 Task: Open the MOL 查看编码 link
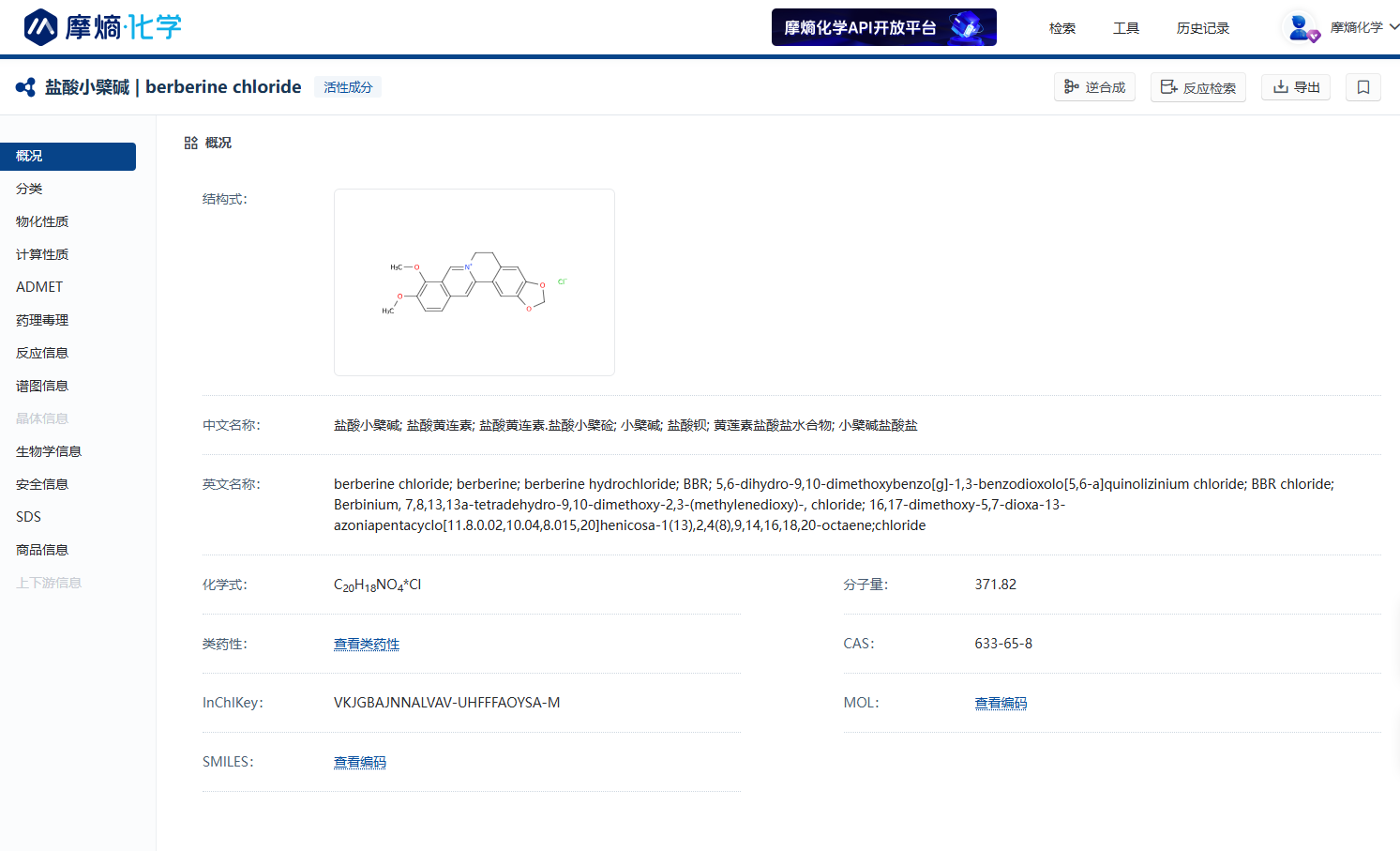[x=1001, y=703]
